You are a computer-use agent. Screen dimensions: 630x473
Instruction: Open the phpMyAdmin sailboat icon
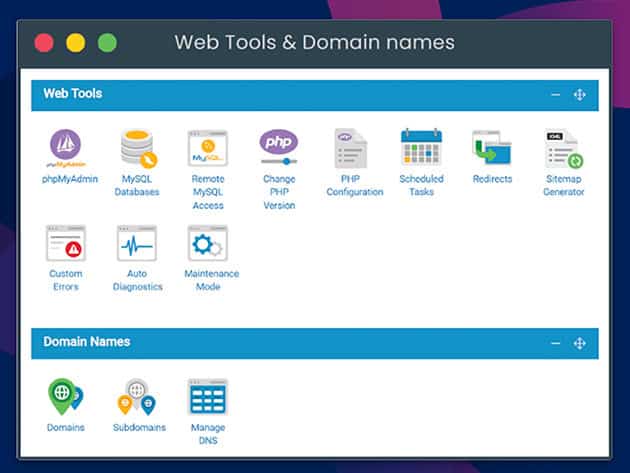coord(65,148)
